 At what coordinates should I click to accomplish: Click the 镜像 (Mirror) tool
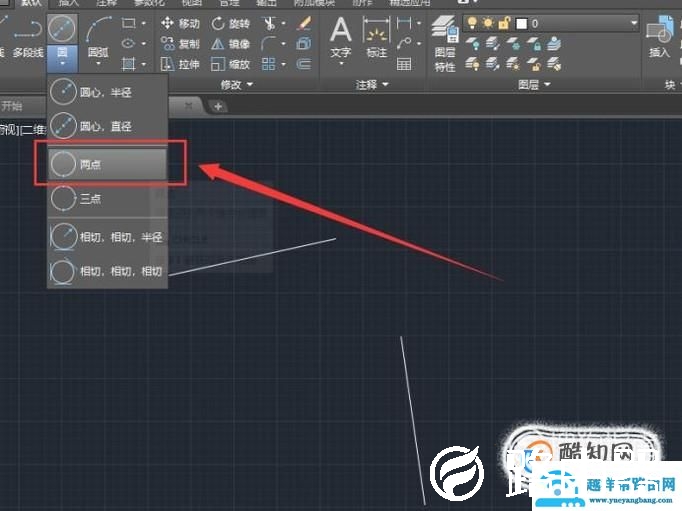(x=231, y=44)
